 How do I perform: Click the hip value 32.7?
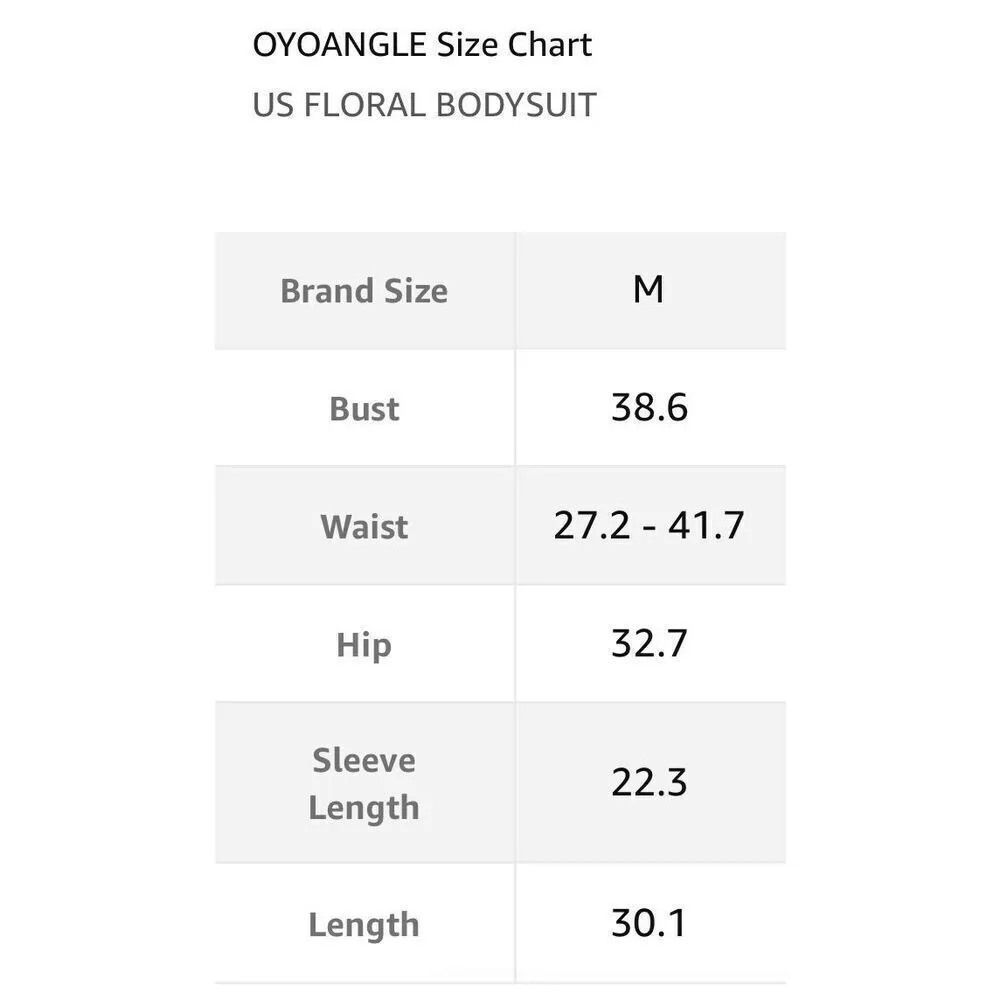[x=649, y=643]
